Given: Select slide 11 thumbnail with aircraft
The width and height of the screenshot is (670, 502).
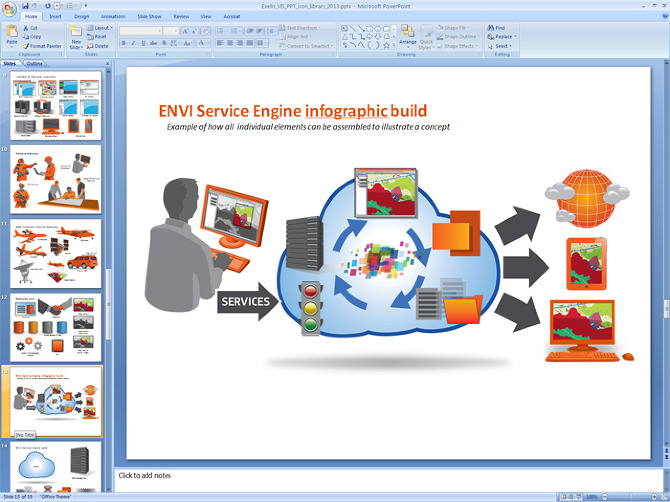Looking at the screenshot, I should coord(56,253).
